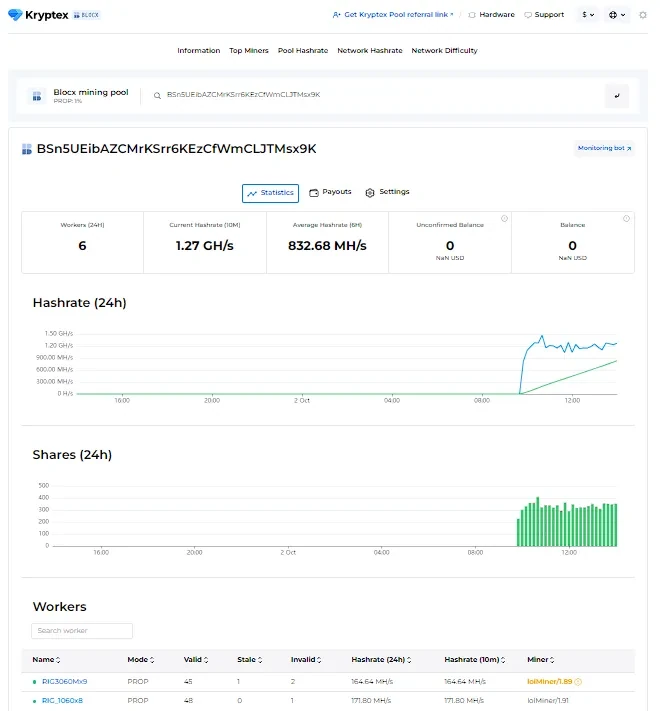Select the Statistics tab

click(270, 193)
